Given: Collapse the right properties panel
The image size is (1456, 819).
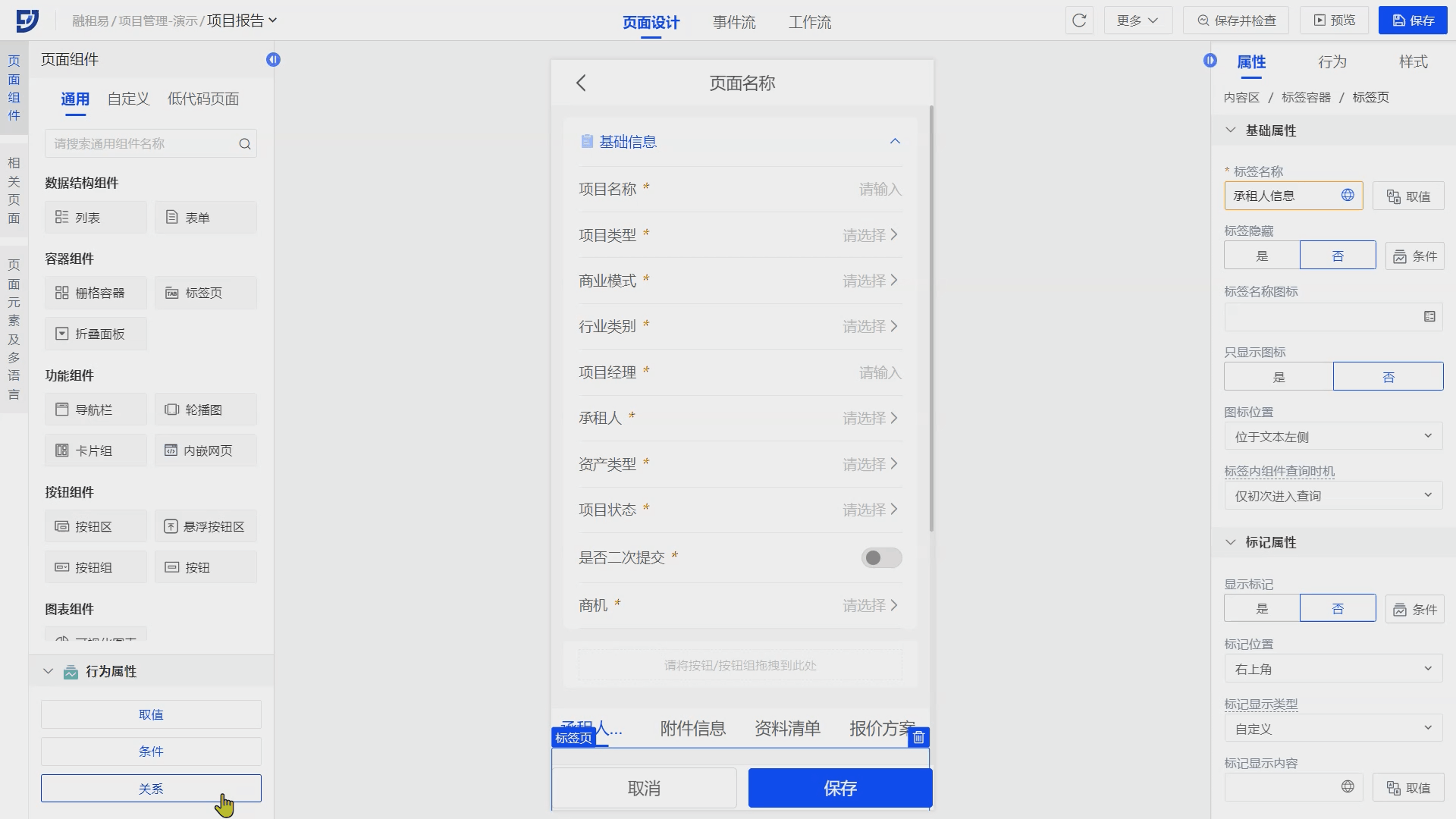Looking at the screenshot, I should point(1210,61).
